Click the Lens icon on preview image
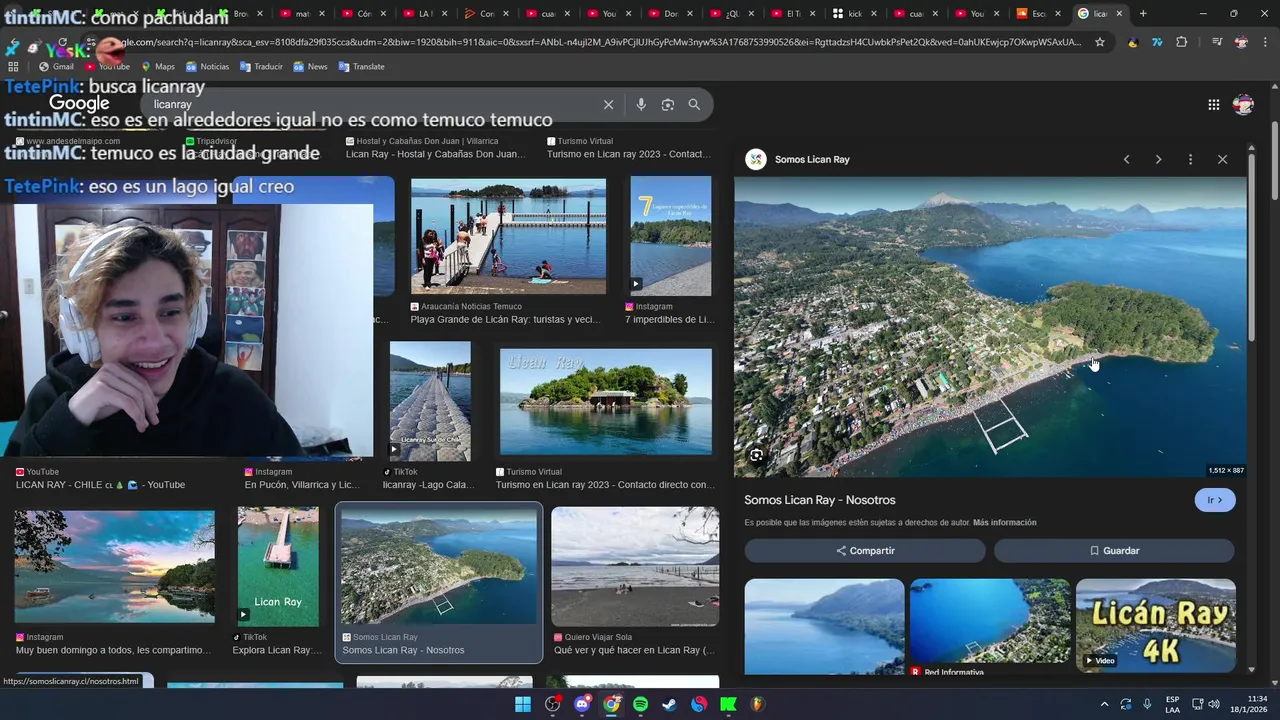This screenshot has height=720, width=1280. pos(757,456)
